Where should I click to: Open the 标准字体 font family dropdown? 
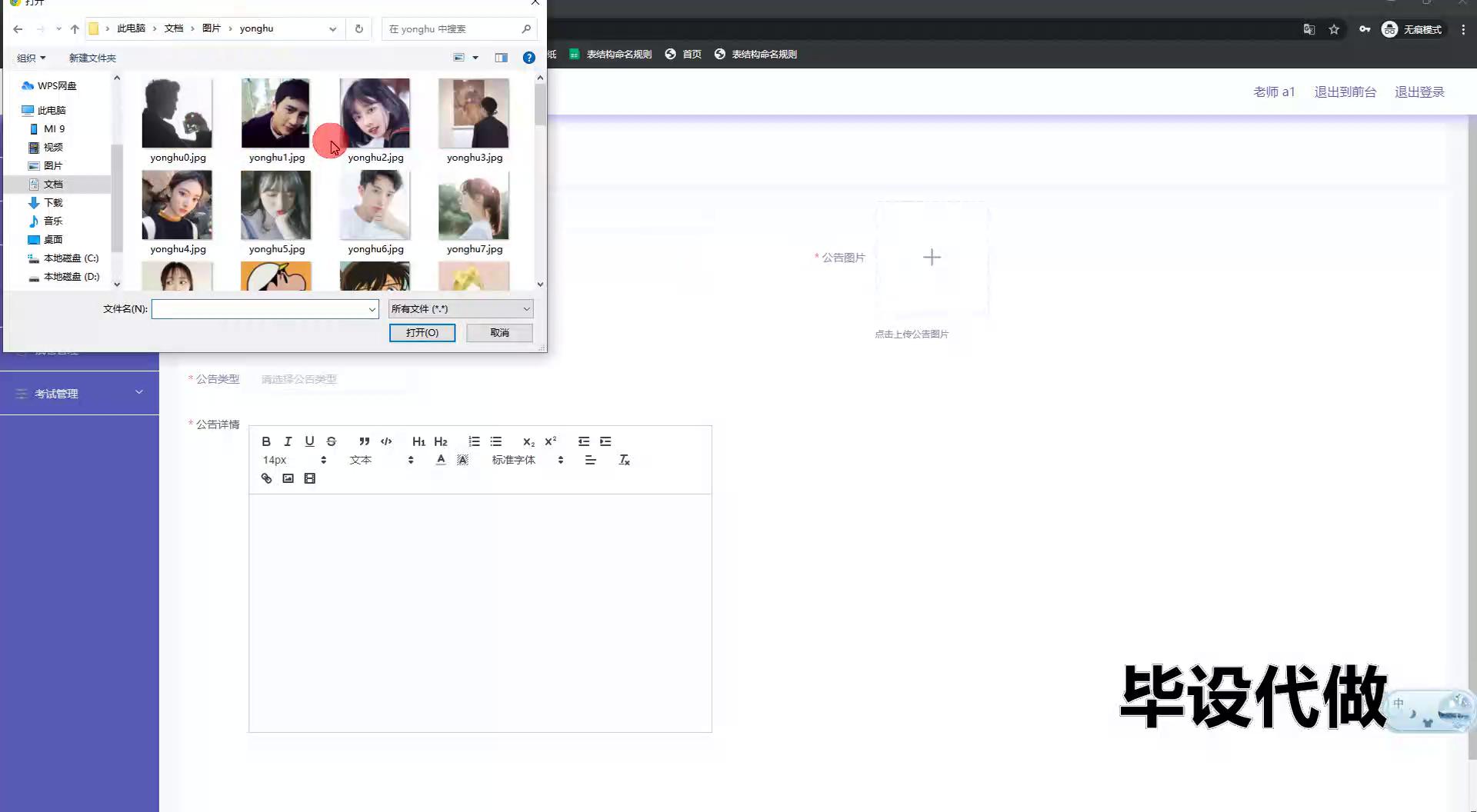(527, 460)
